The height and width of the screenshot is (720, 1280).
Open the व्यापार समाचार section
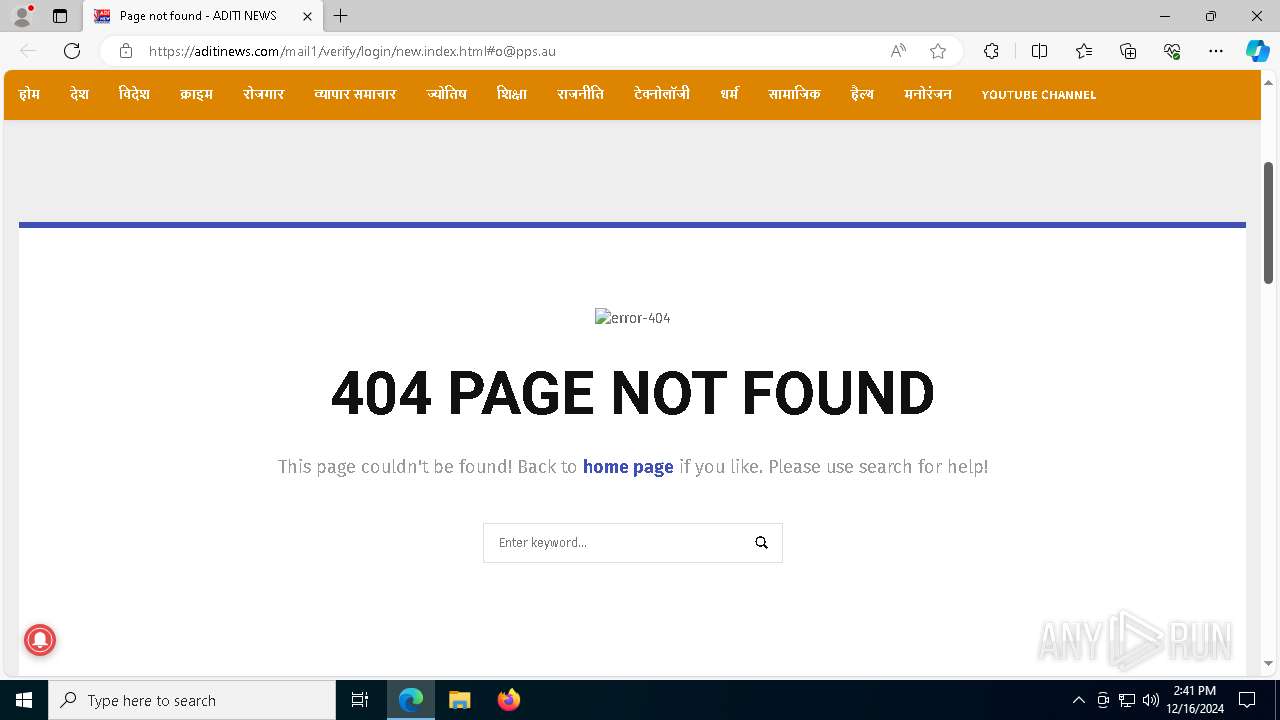(355, 94)
